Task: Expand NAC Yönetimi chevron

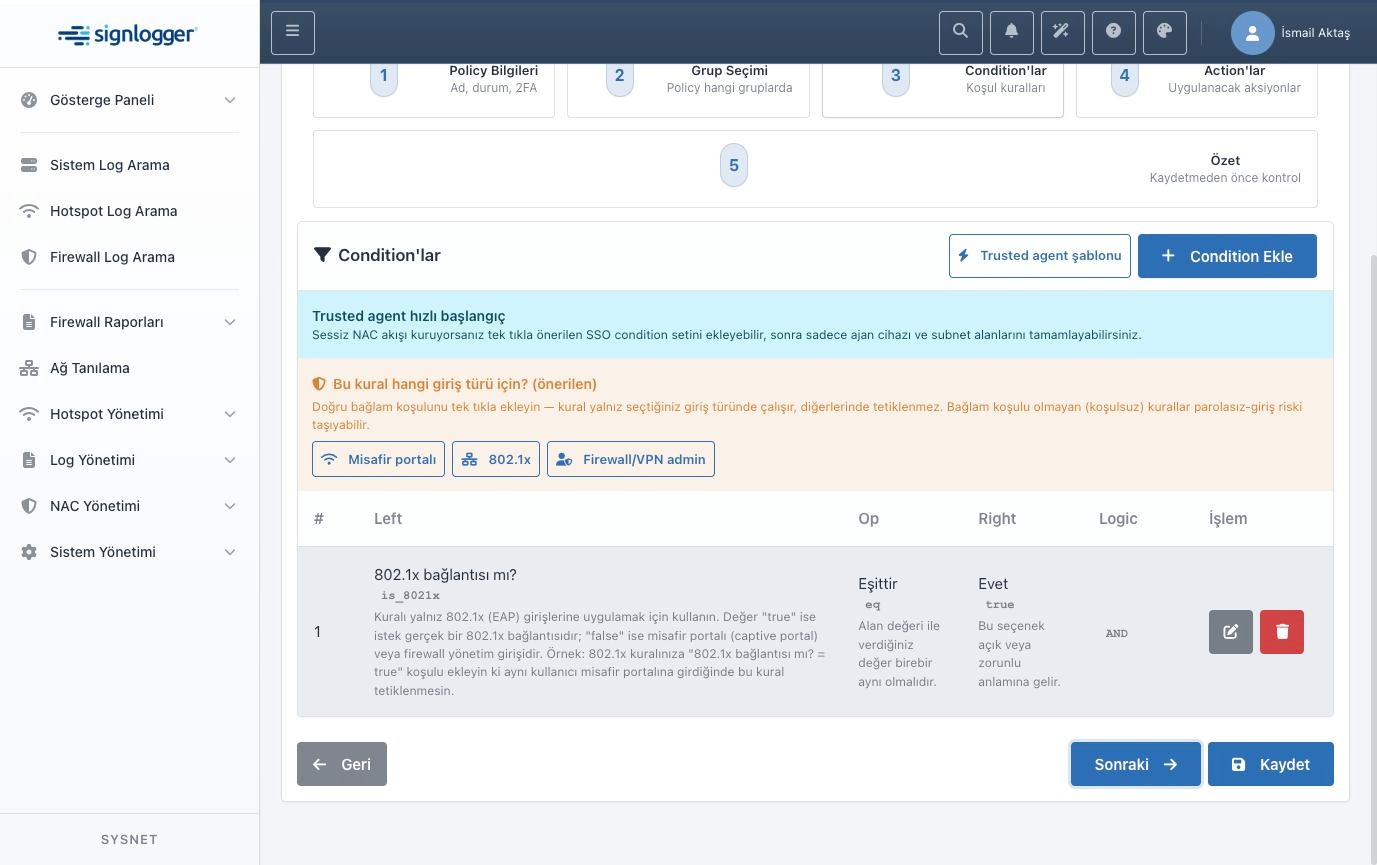Action: tap(230, 506)
